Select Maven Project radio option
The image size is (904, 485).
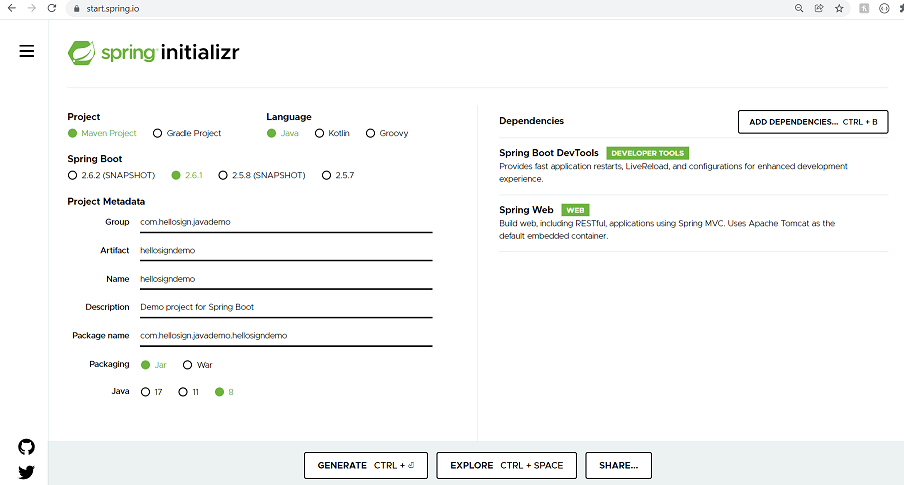[x=102, y=133]
